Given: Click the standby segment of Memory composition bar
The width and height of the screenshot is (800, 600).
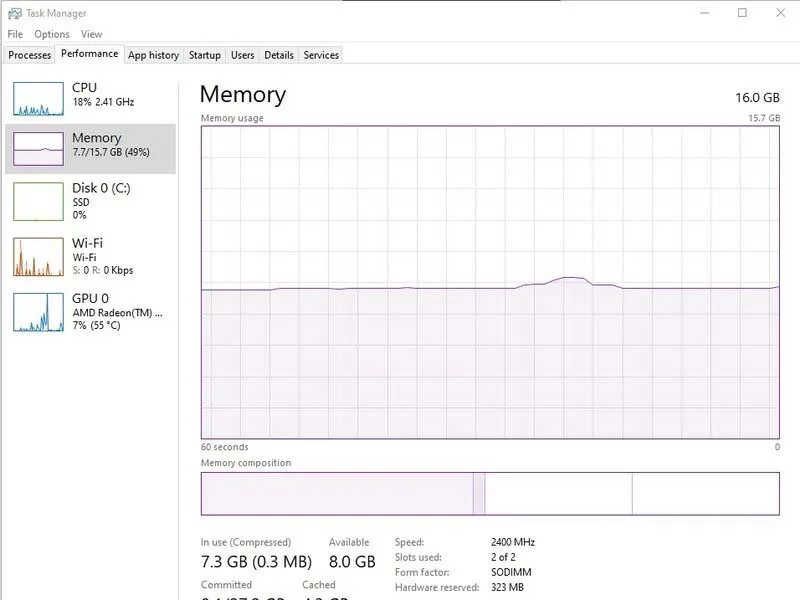Looking at the screenshot, I should pyautogui.click(x=558, y=493).
